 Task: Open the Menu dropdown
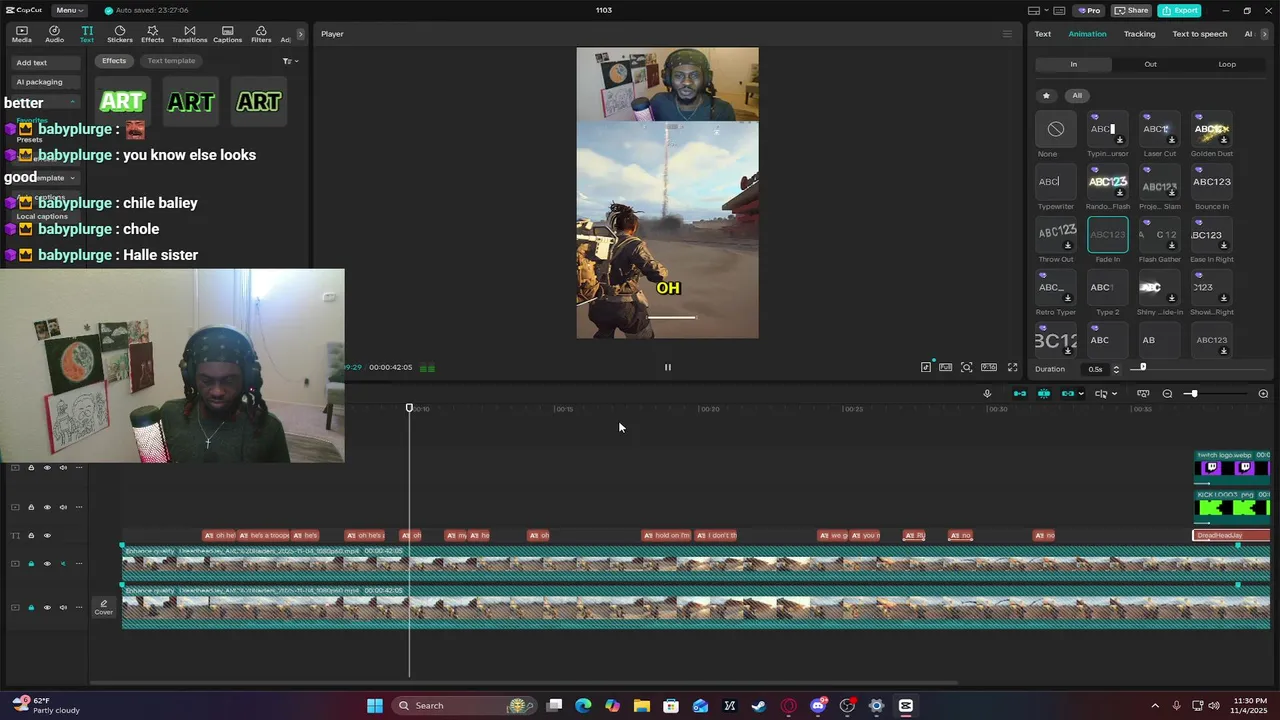click(x=69, y=10)
